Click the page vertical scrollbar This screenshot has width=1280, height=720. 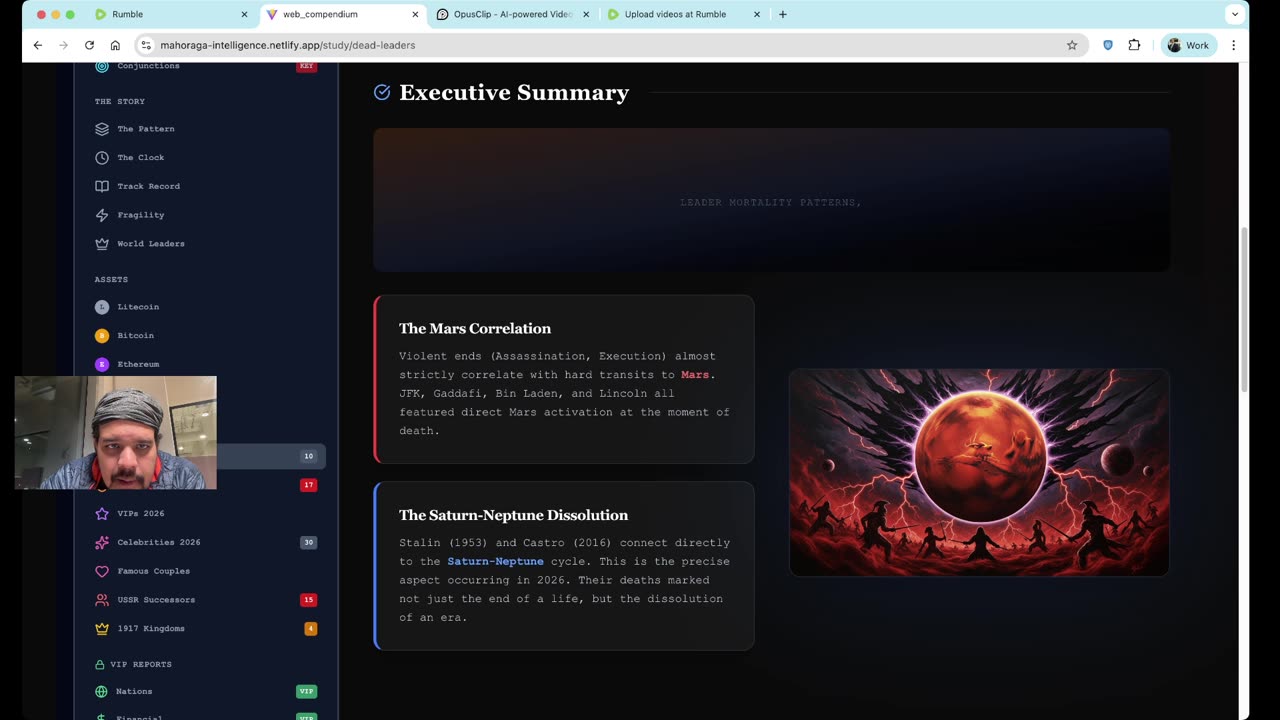click(x=1244, y=310)
